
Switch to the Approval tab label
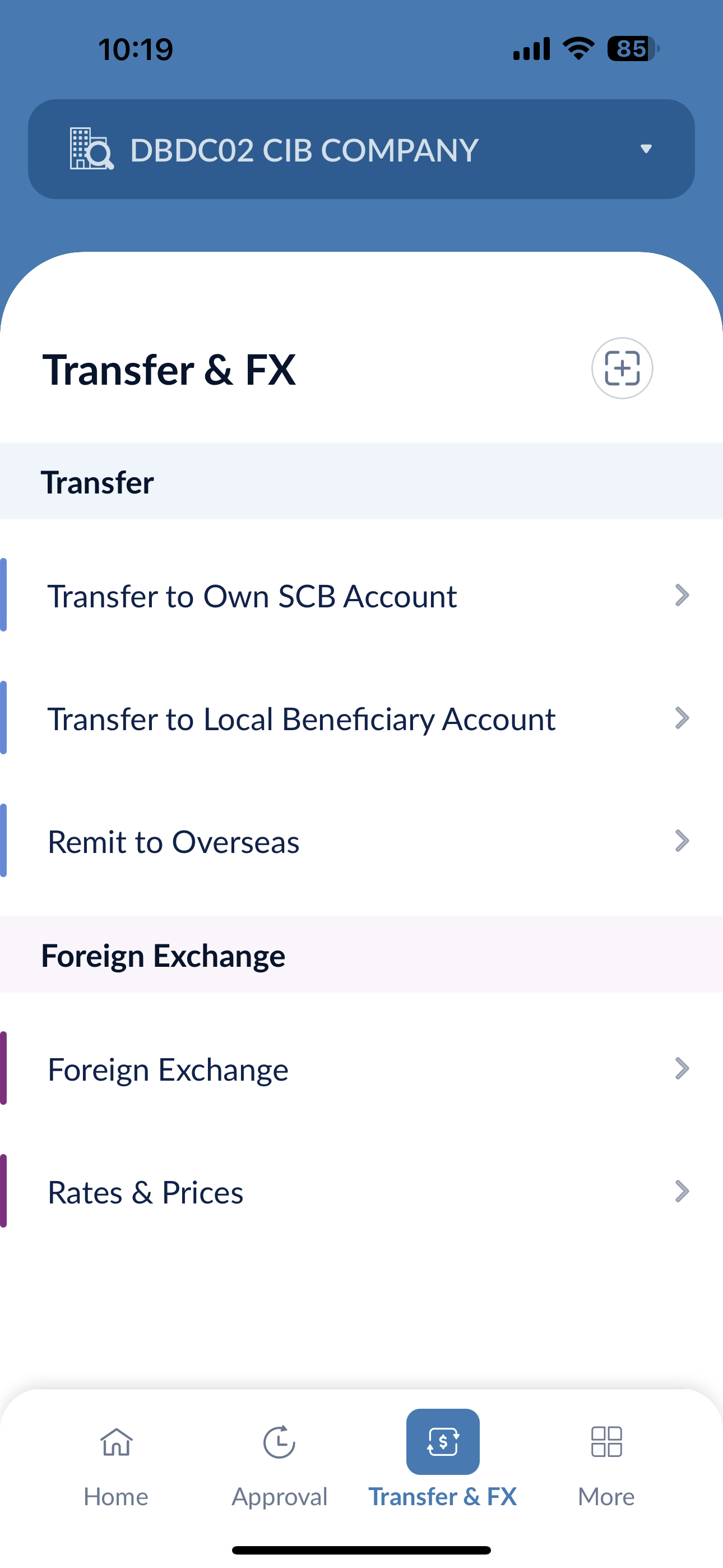pyautogui.click(x=279, y=1496)
